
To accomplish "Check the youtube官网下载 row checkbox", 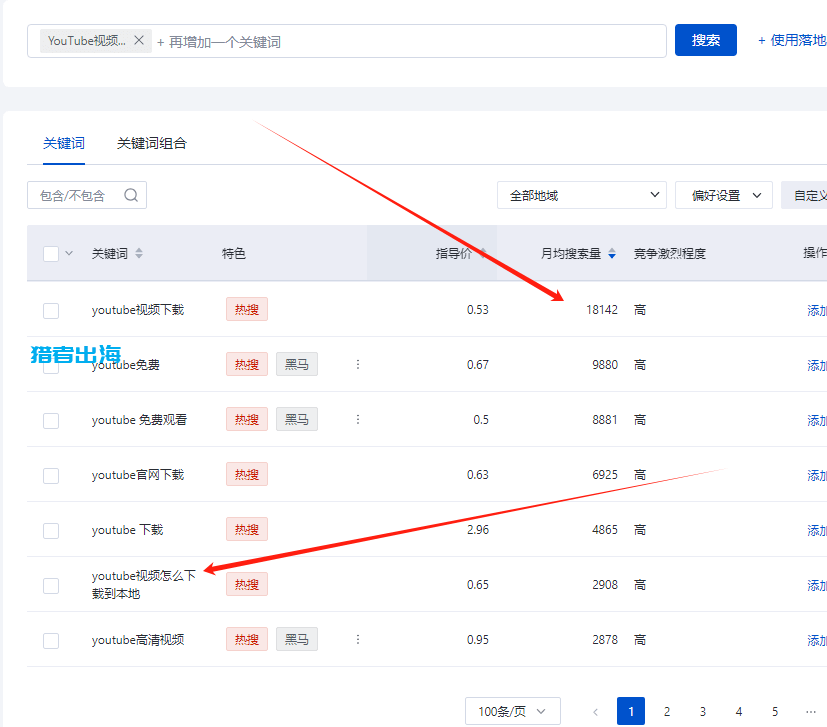I will [51, 476].
